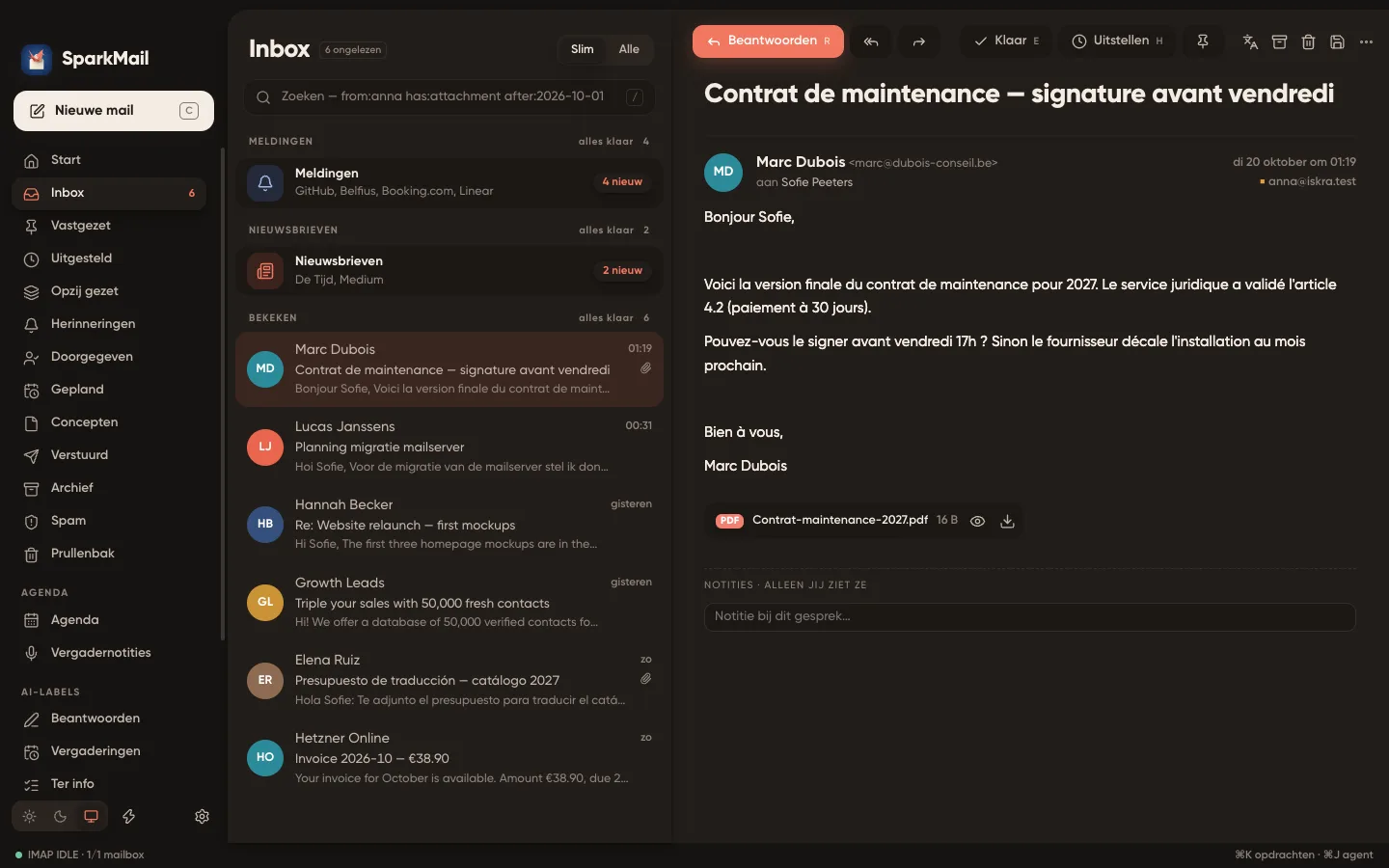Download the Contrat-maintenance-2027.pdf attachment
Image resolution: width=1389 pixels, height=868 pixels.
(x=1007, y=521)
